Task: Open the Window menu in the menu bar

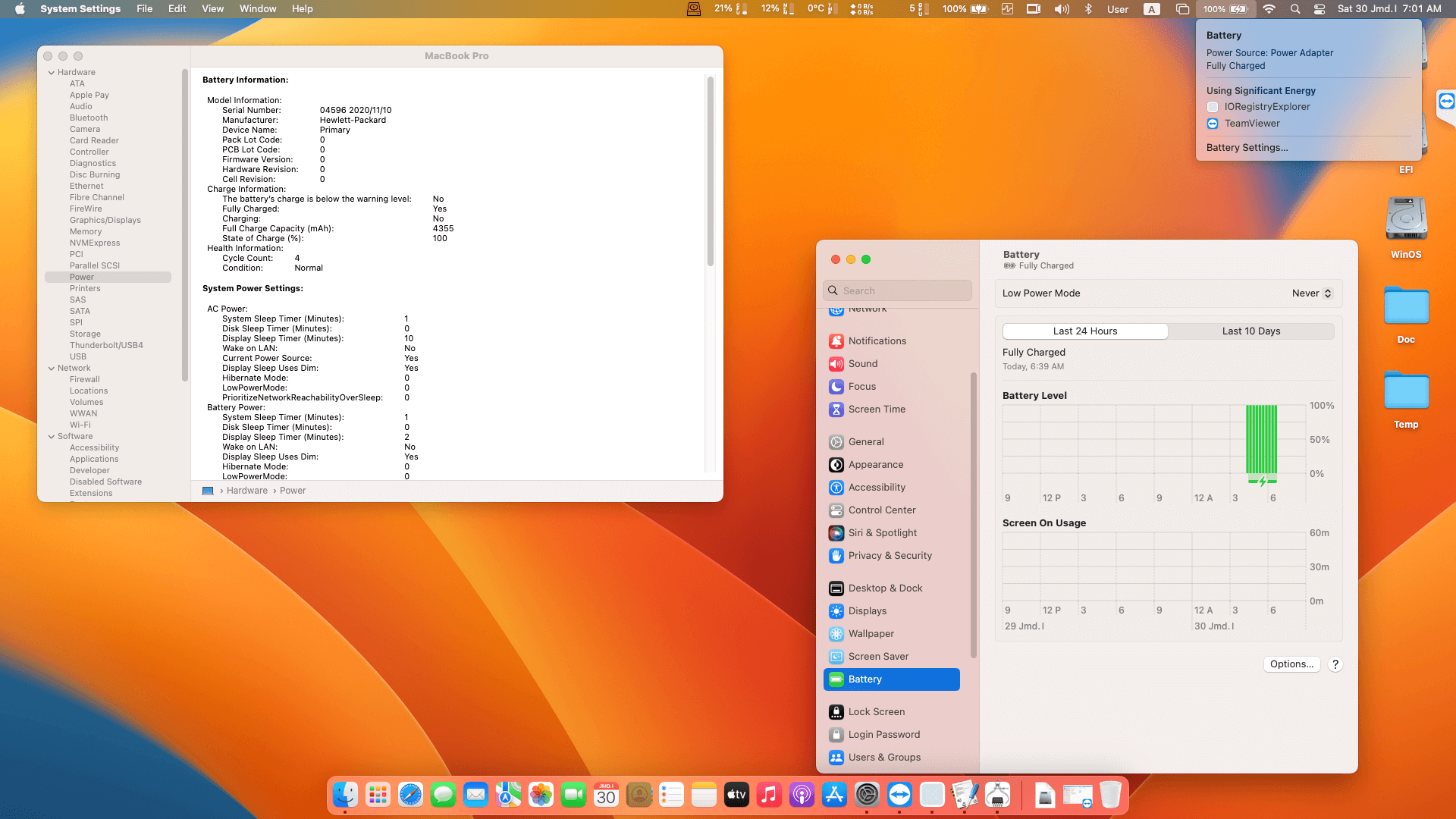Action: pos(258,9)
